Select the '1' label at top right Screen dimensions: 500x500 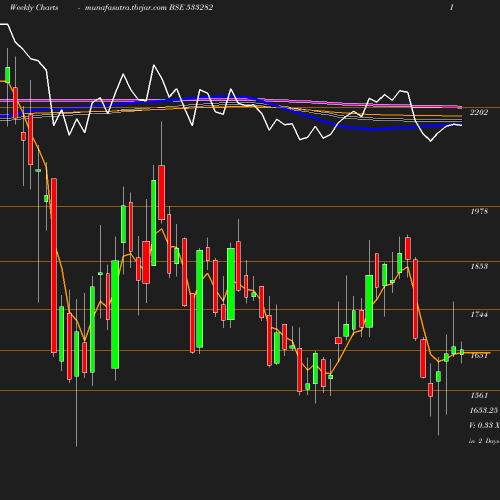point(452,8)
